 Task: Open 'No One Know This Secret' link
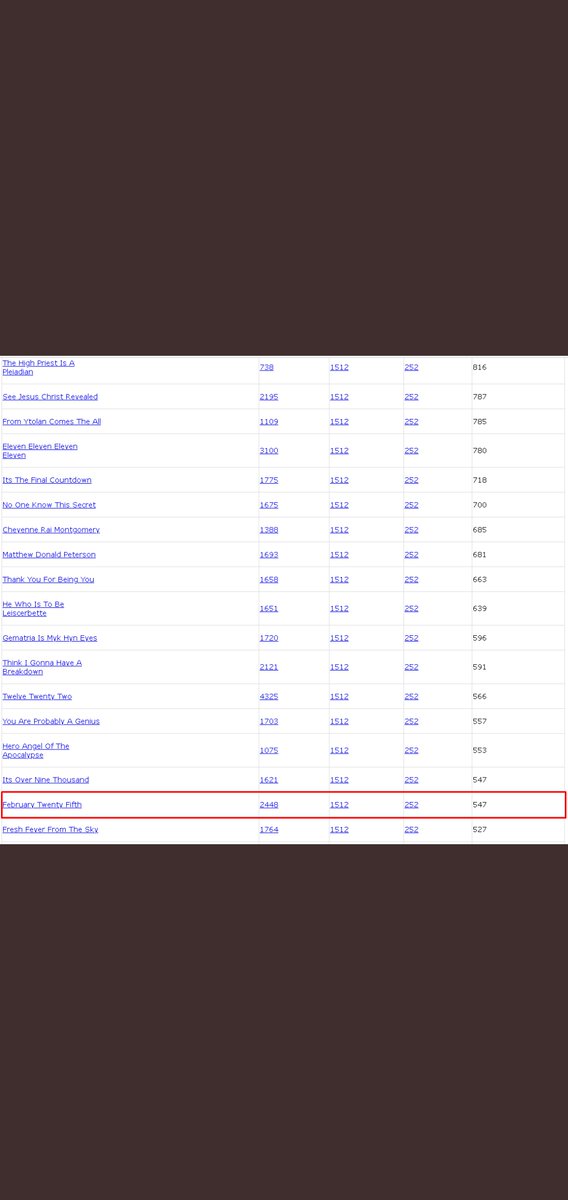coord(49,505)
